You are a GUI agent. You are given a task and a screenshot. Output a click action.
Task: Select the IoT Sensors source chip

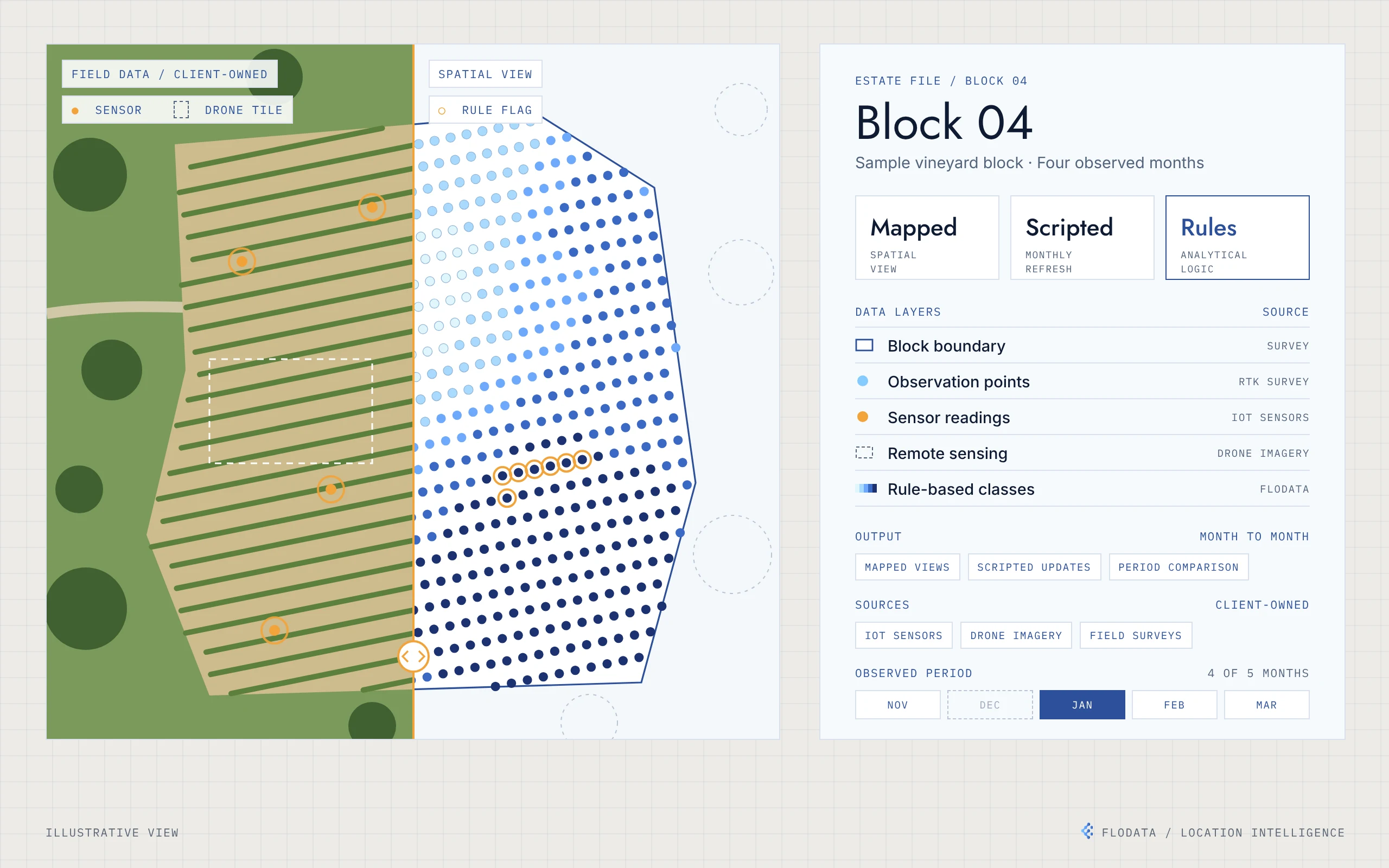point(904,635)
